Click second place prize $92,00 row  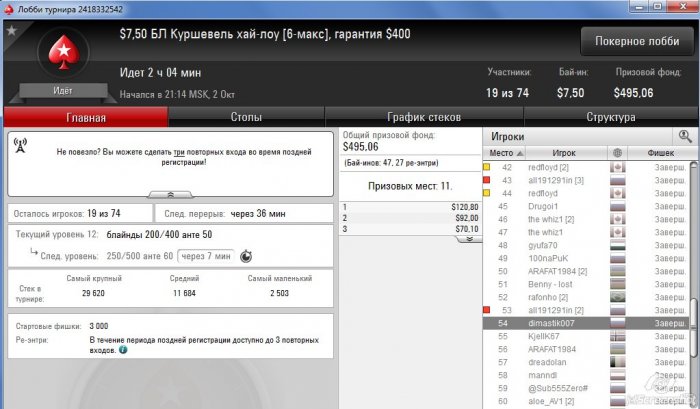(x=410, y=218)
